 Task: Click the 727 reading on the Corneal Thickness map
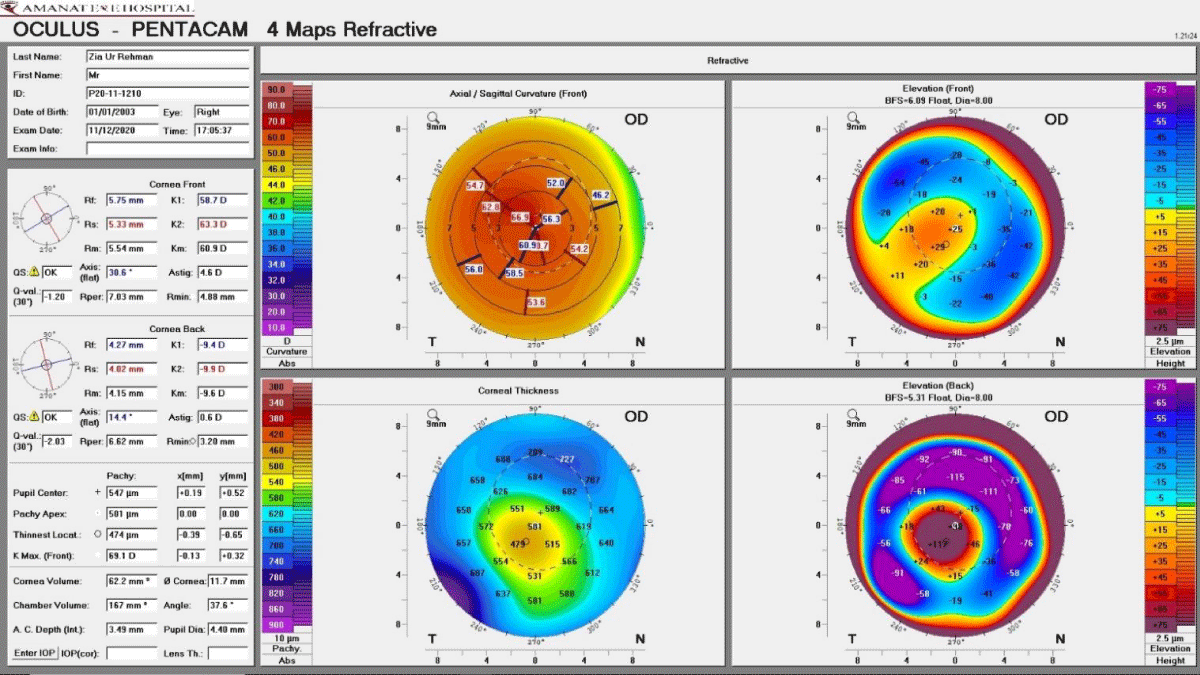[567, 459]
